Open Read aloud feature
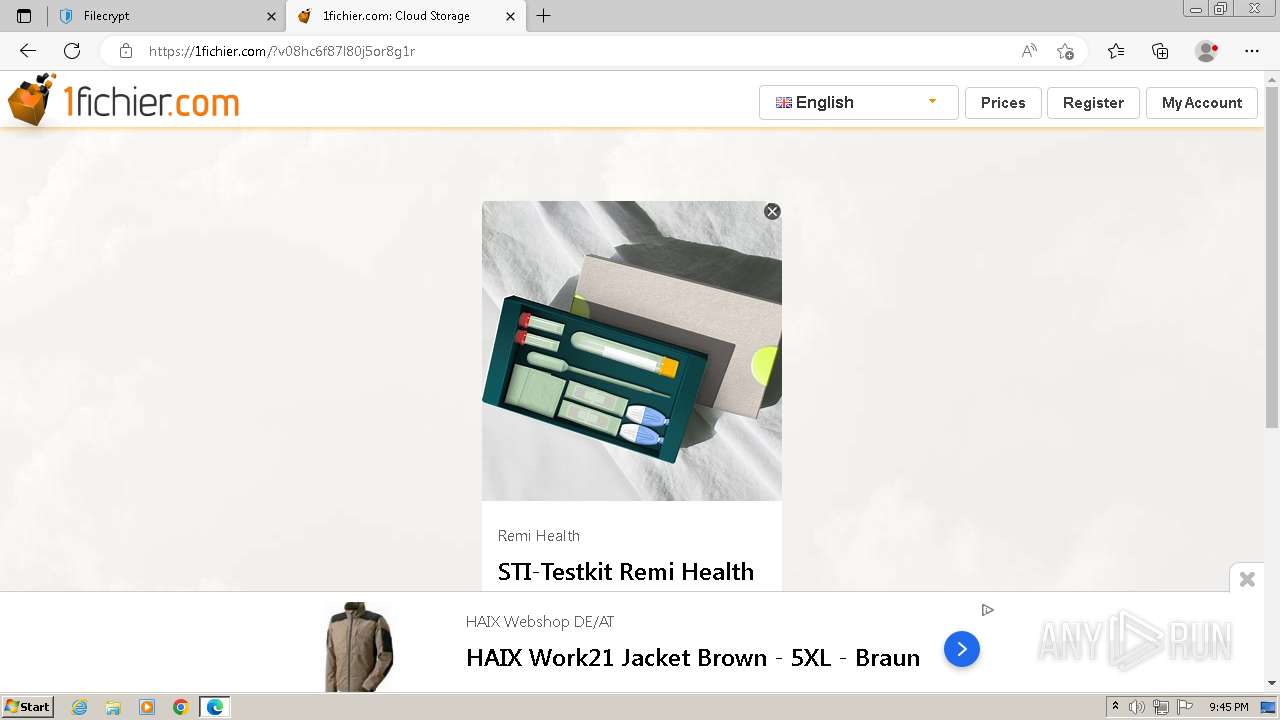The width and height of the screenshot is (1280, 720). coord(1029,51)
